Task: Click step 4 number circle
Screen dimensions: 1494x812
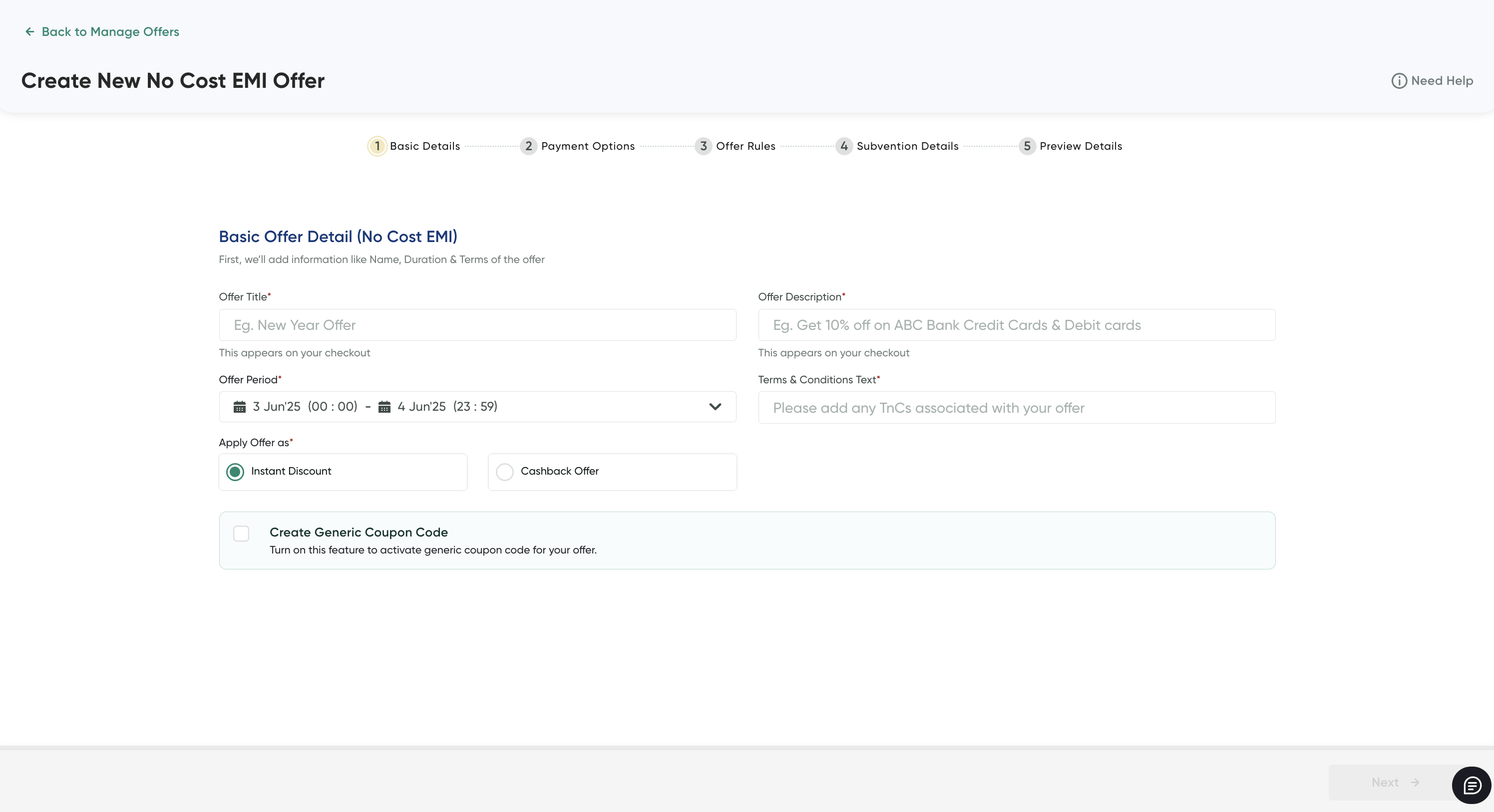Action: click(844, 146)
